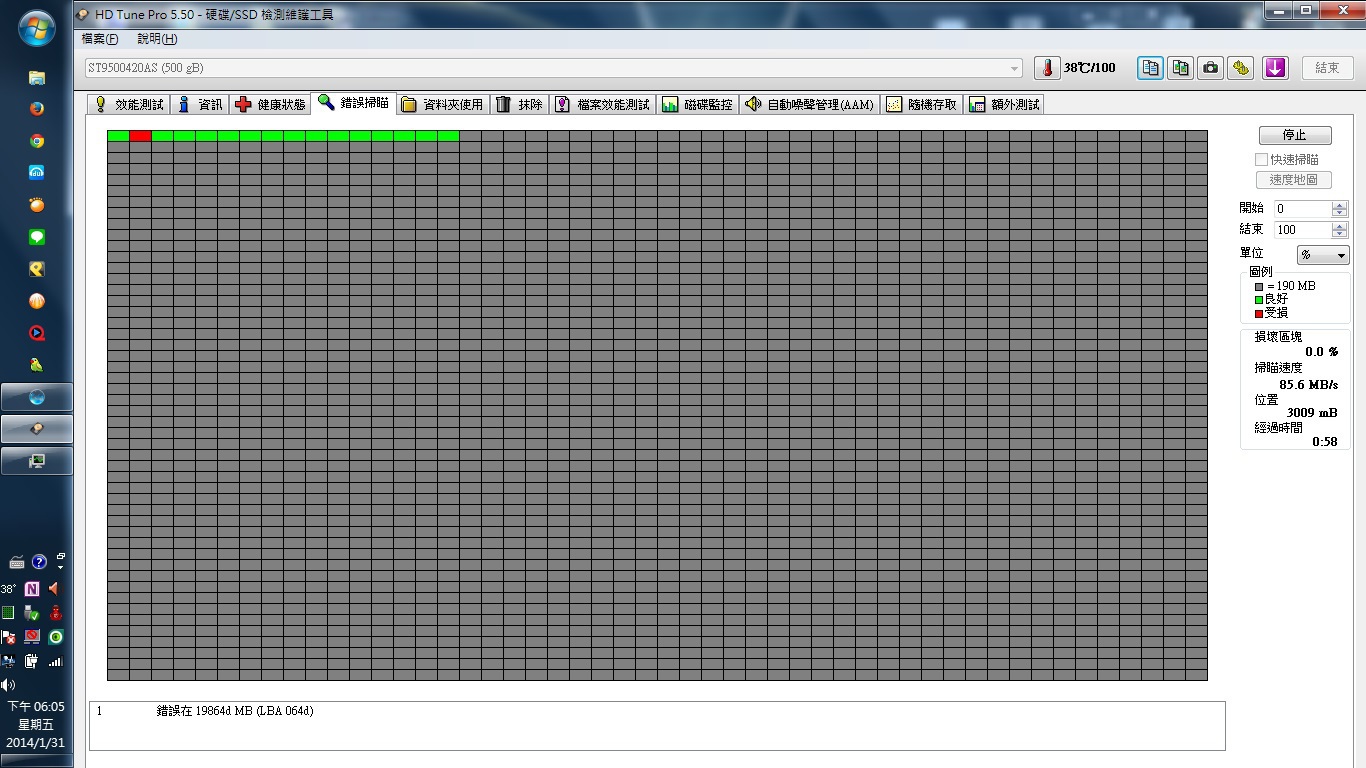1366x768 pixels.
Task: Open the 檔案效能測試 tab
Action: coord(602,104)
